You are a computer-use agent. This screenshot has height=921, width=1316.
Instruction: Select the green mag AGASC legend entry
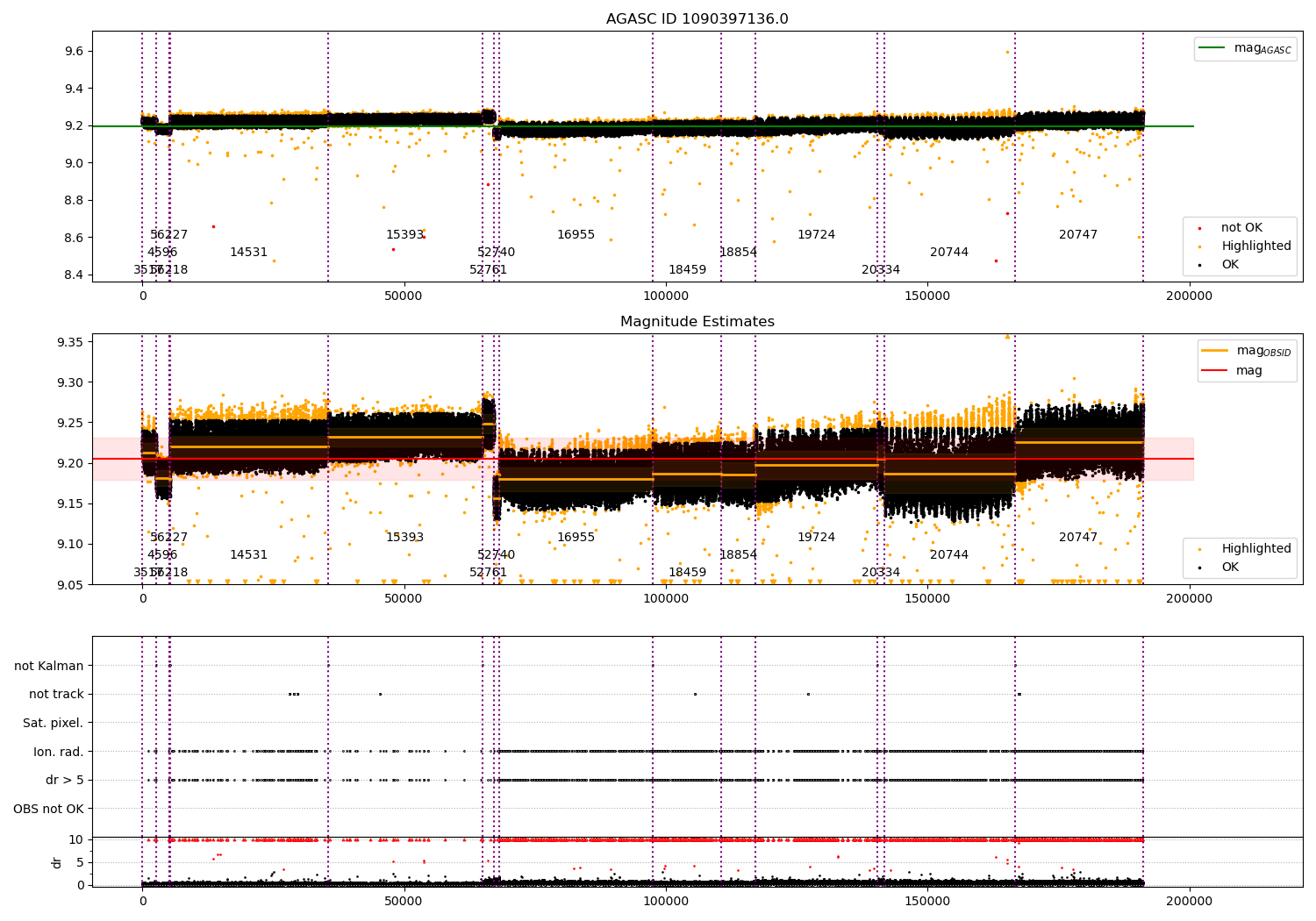click(1246, 49)
